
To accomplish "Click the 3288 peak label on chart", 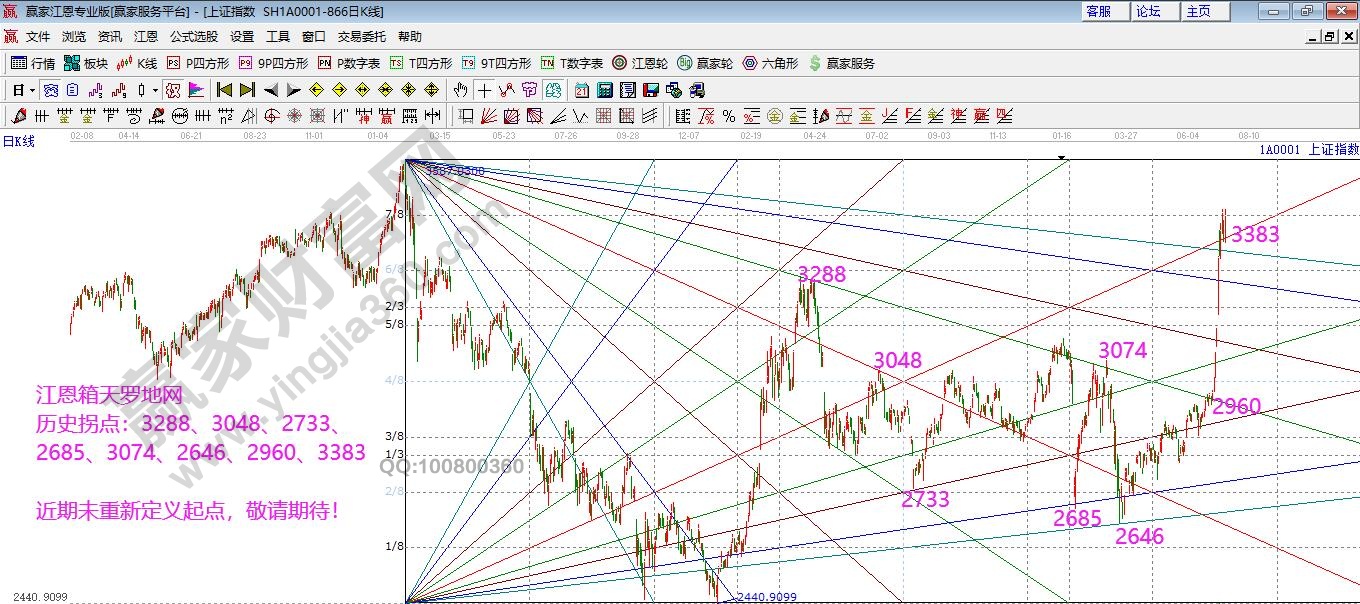I will point(821,274).
